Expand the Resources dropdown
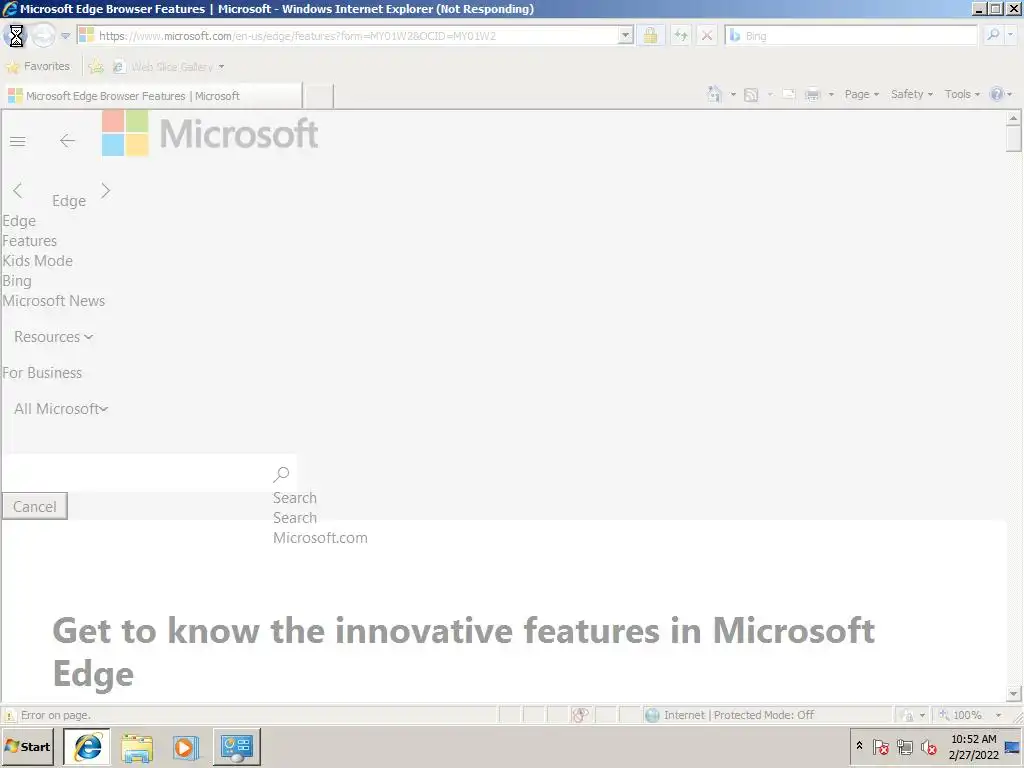 pos(54,337)
